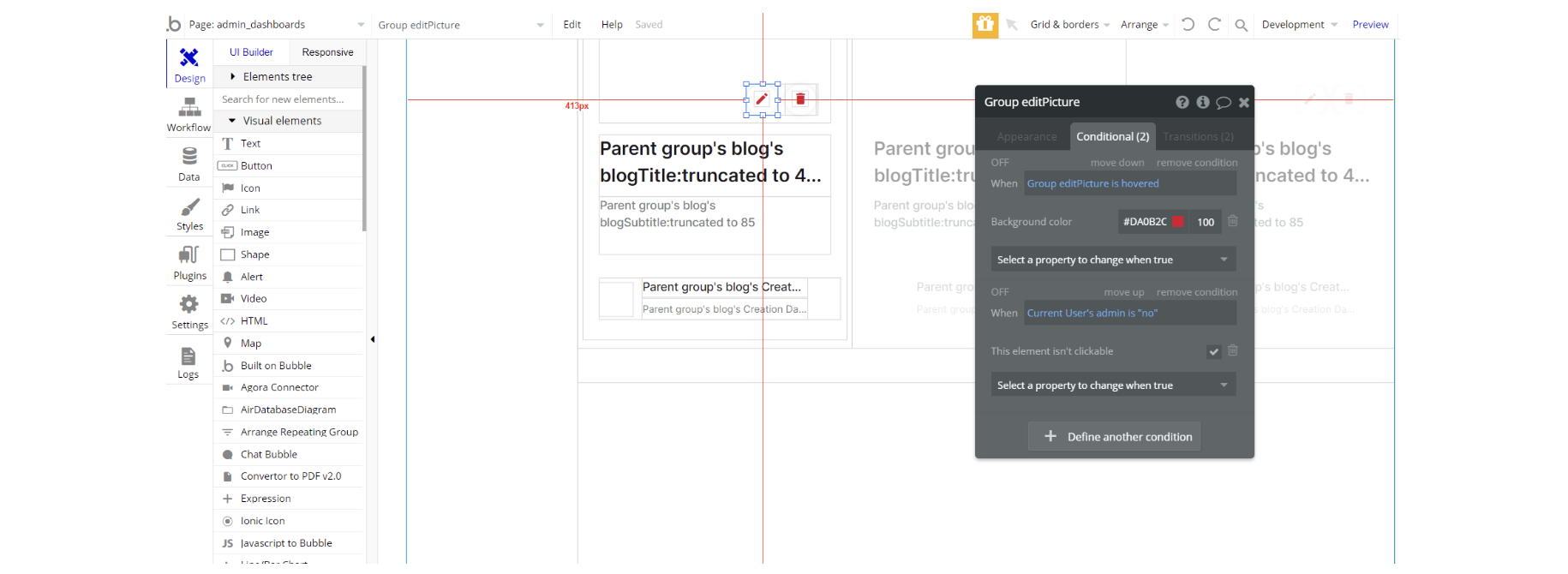
Task: Open the Grid & borders dropdown
Action: pos(1069,25)
